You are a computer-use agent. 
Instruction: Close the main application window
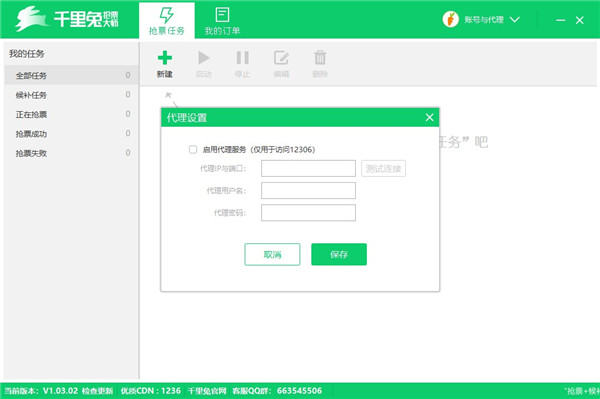click(580, 20)
